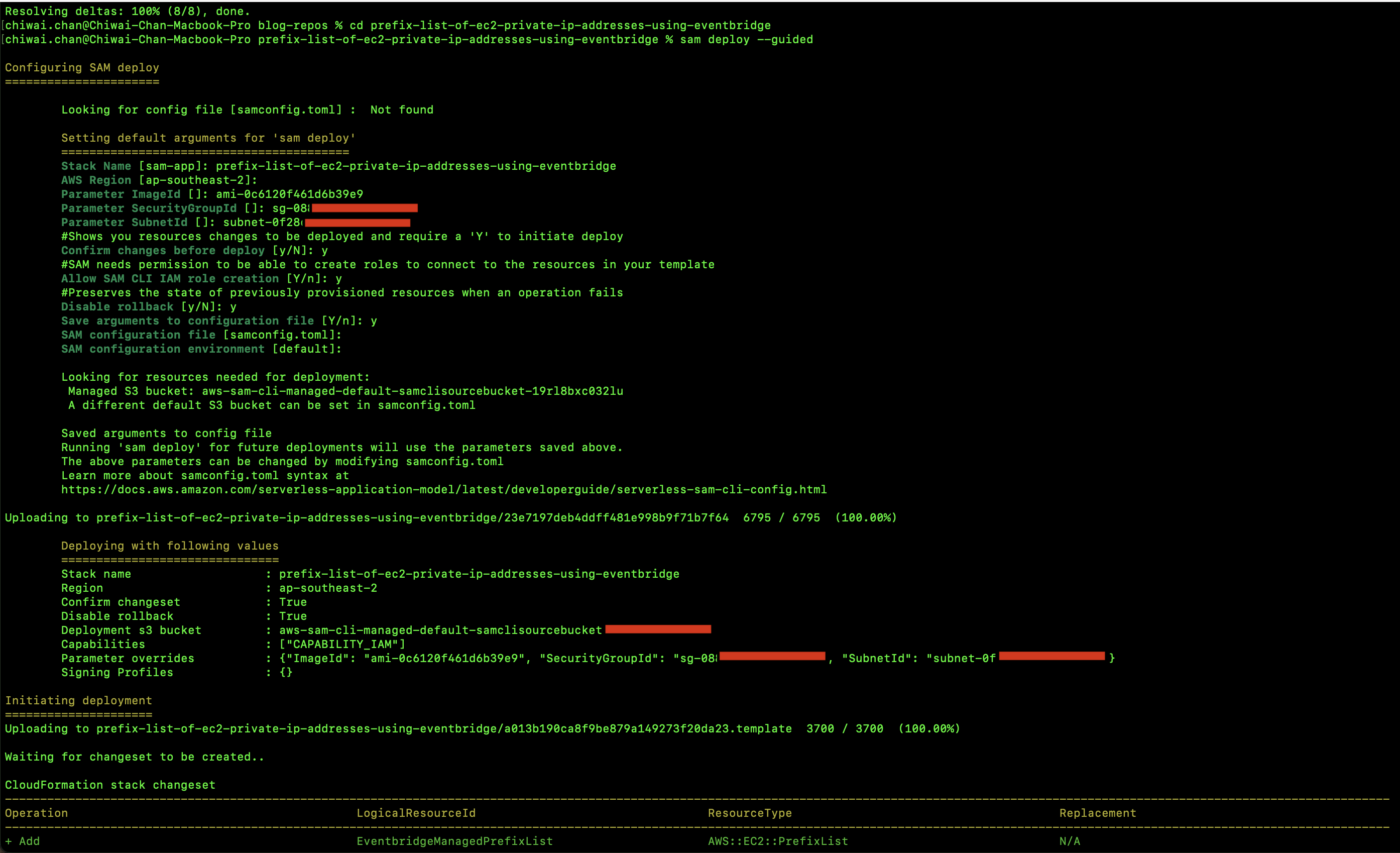
Task: Click first 'Uploading to' line with 6795 / 6795
Action: click(x=450, y=518)
